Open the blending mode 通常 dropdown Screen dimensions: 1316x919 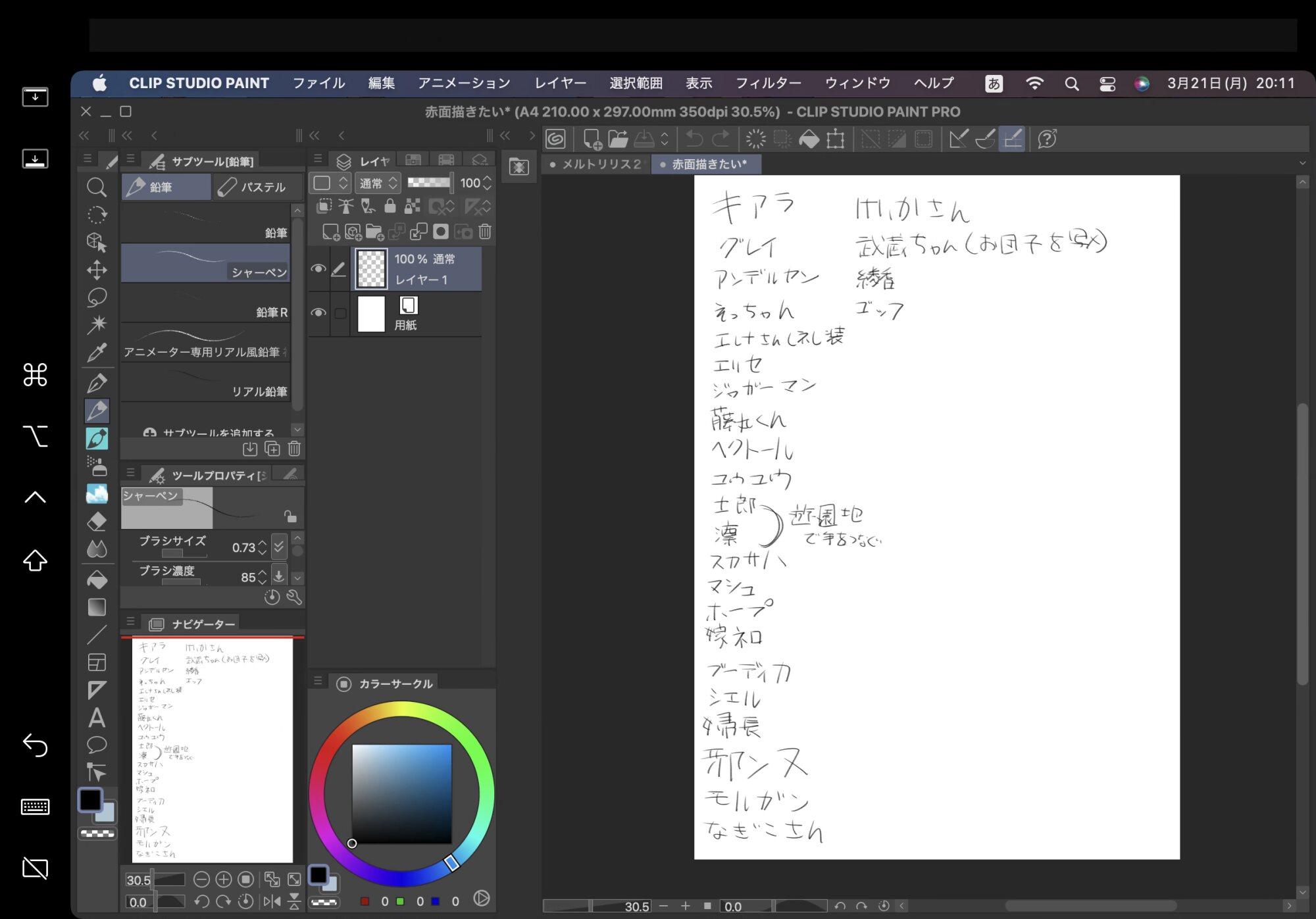[378, 183]
